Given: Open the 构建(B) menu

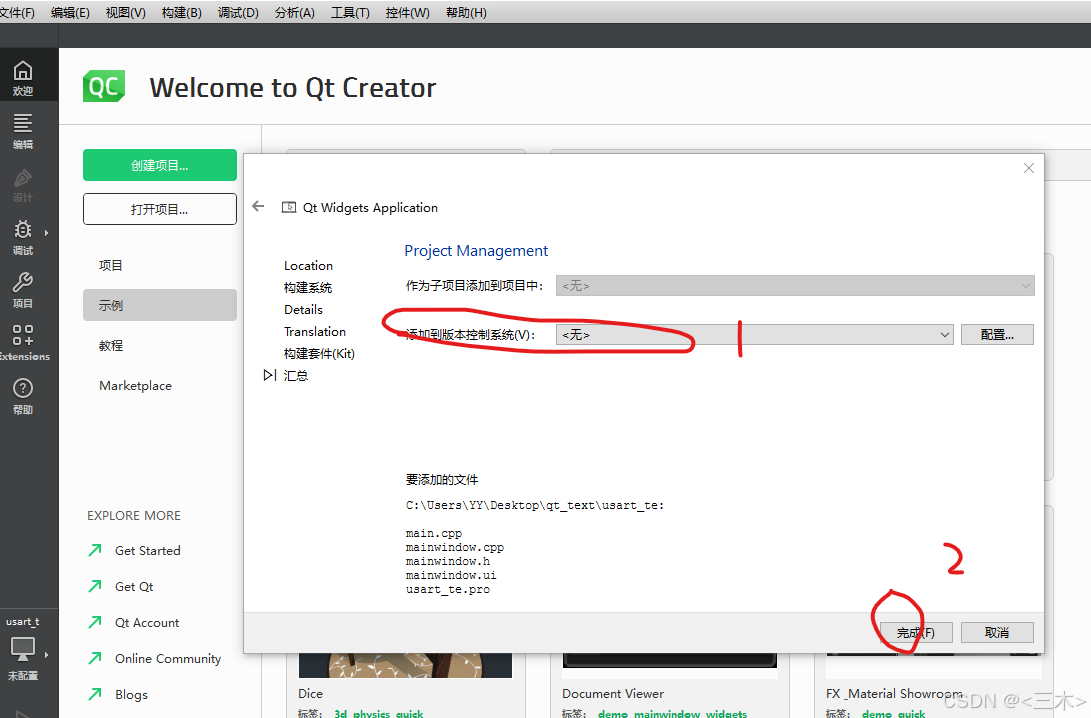Looking at the screenshot, I should coord(181,13).
